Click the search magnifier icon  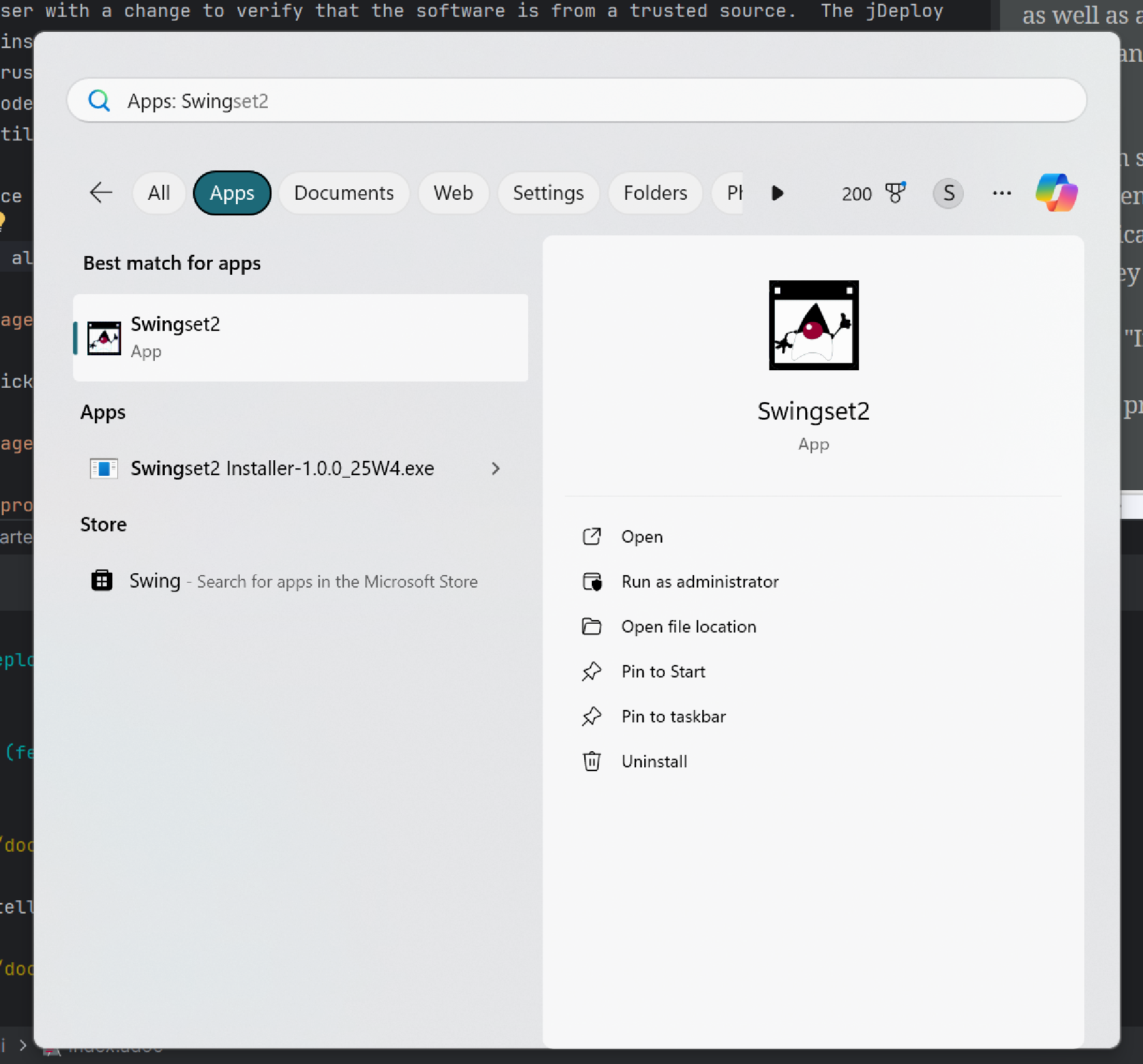tap(100, 100)
